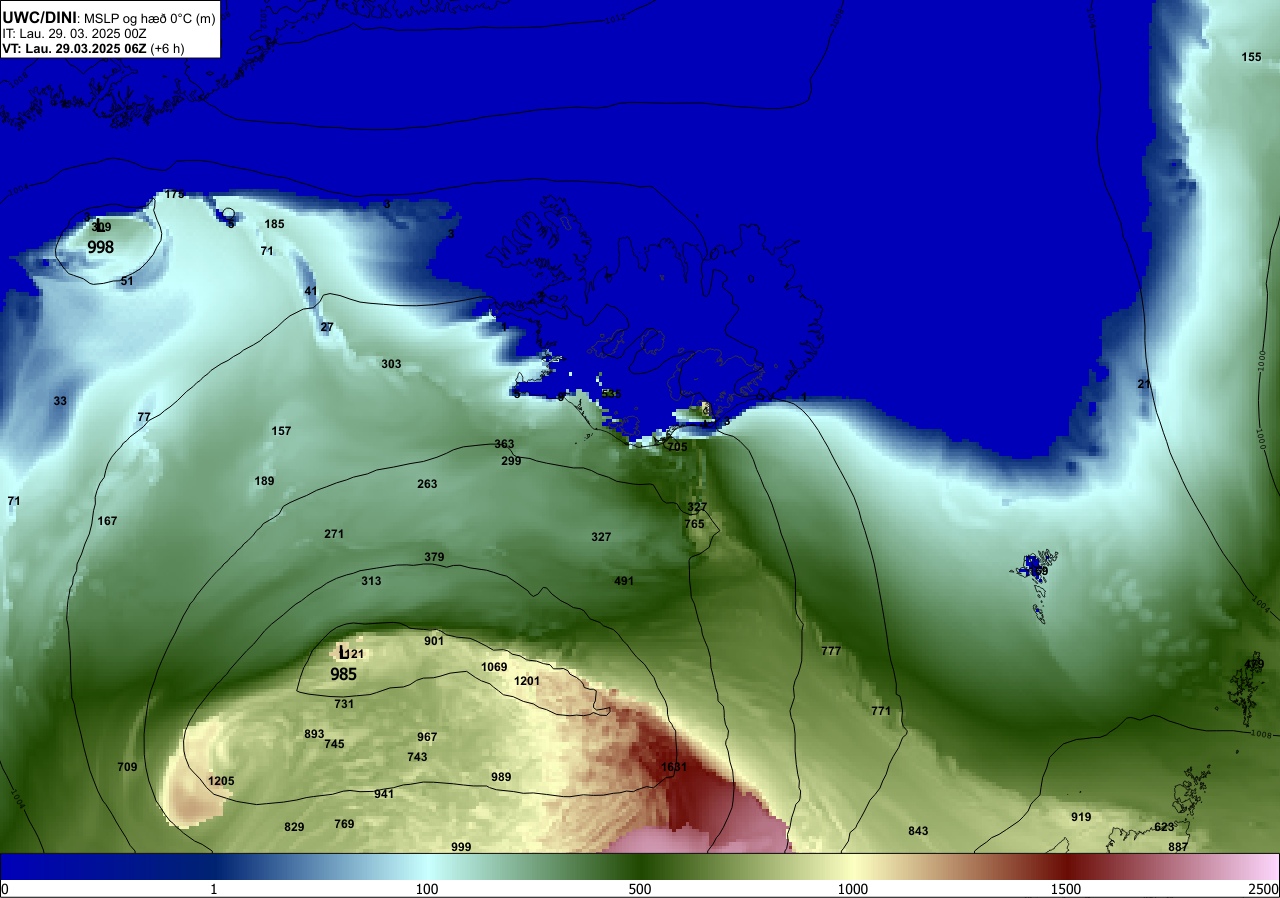
Task: Click the 1201 height value
Action: [x=527, y=681]
